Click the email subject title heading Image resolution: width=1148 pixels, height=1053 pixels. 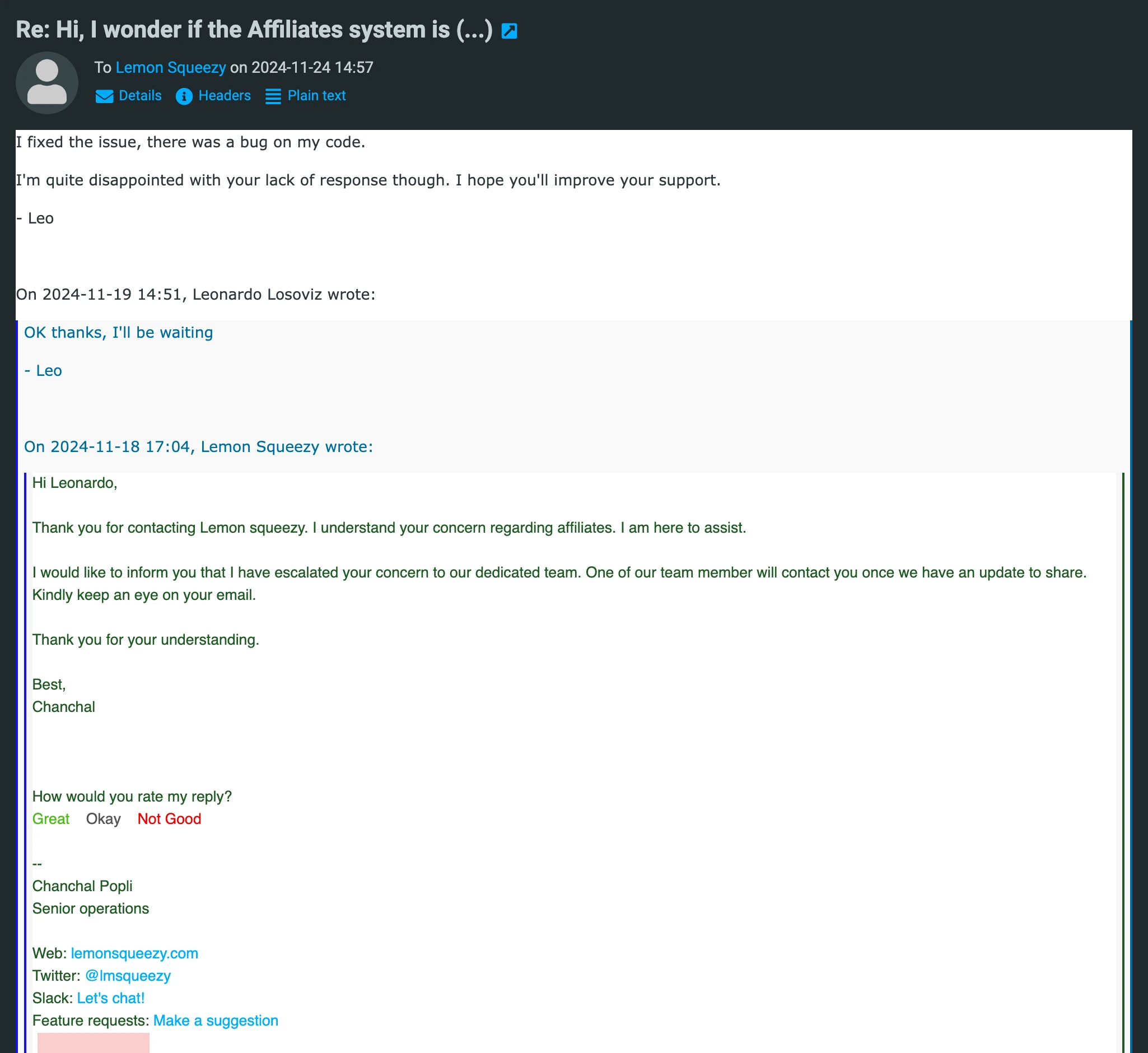click(x=254, y=29)
